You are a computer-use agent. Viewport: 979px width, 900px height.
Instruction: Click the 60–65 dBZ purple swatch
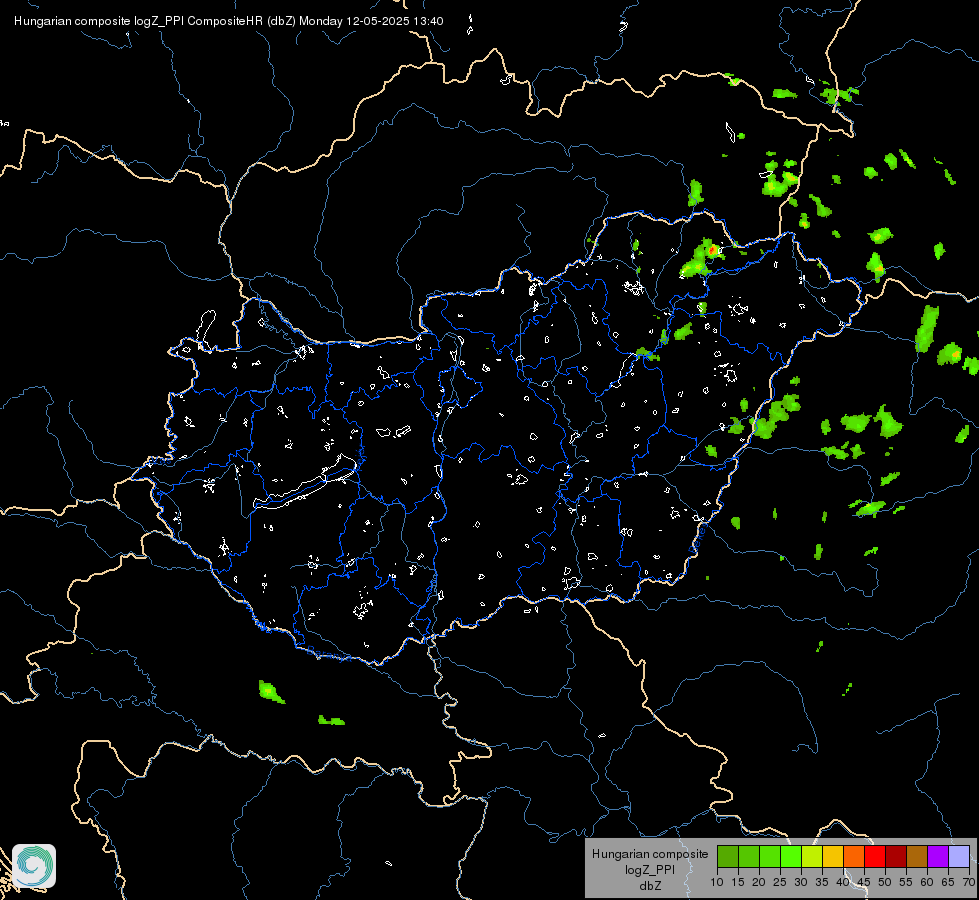point(938,856)
